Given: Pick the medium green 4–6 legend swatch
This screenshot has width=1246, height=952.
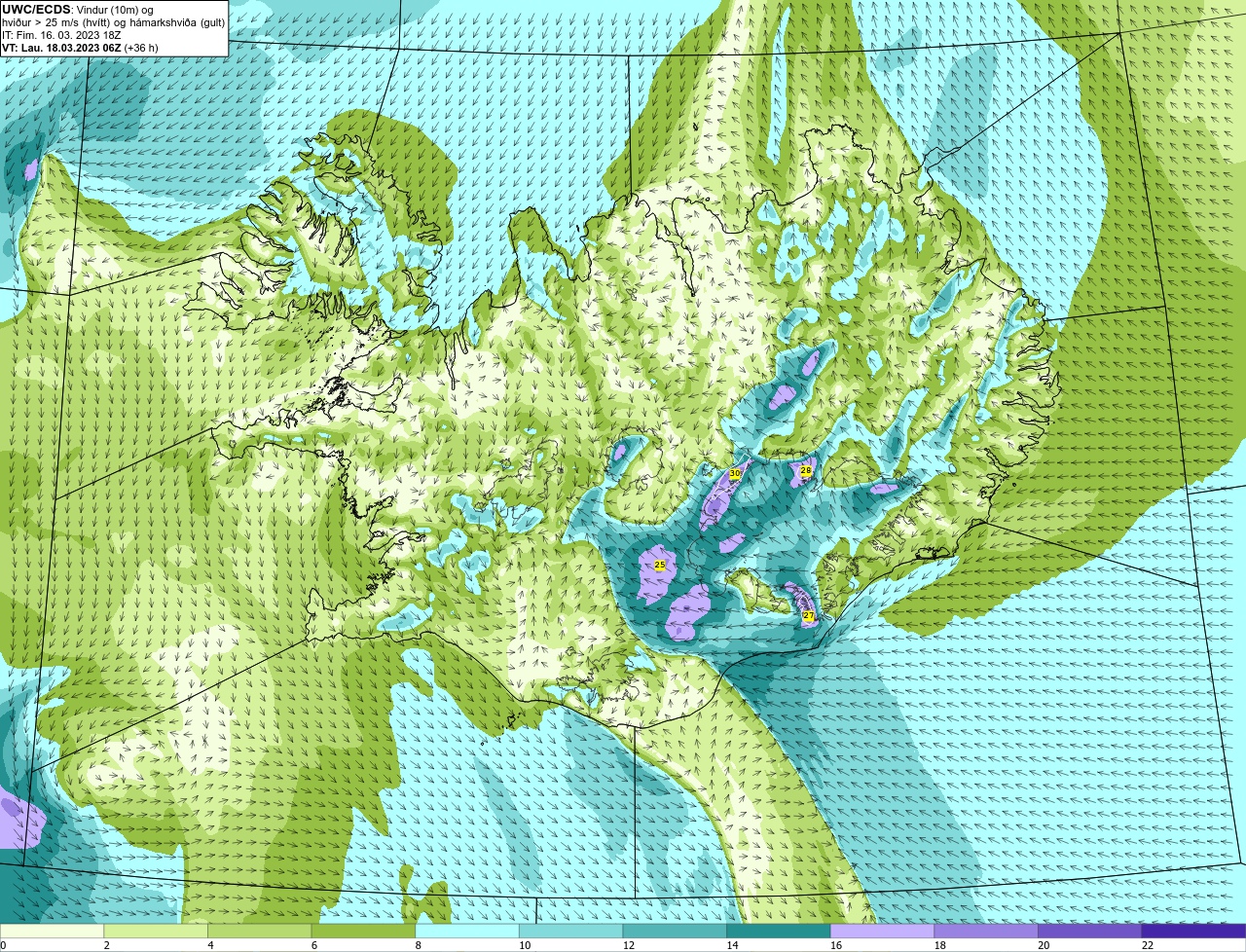Looking at the screenshot, I should point(259,931).
